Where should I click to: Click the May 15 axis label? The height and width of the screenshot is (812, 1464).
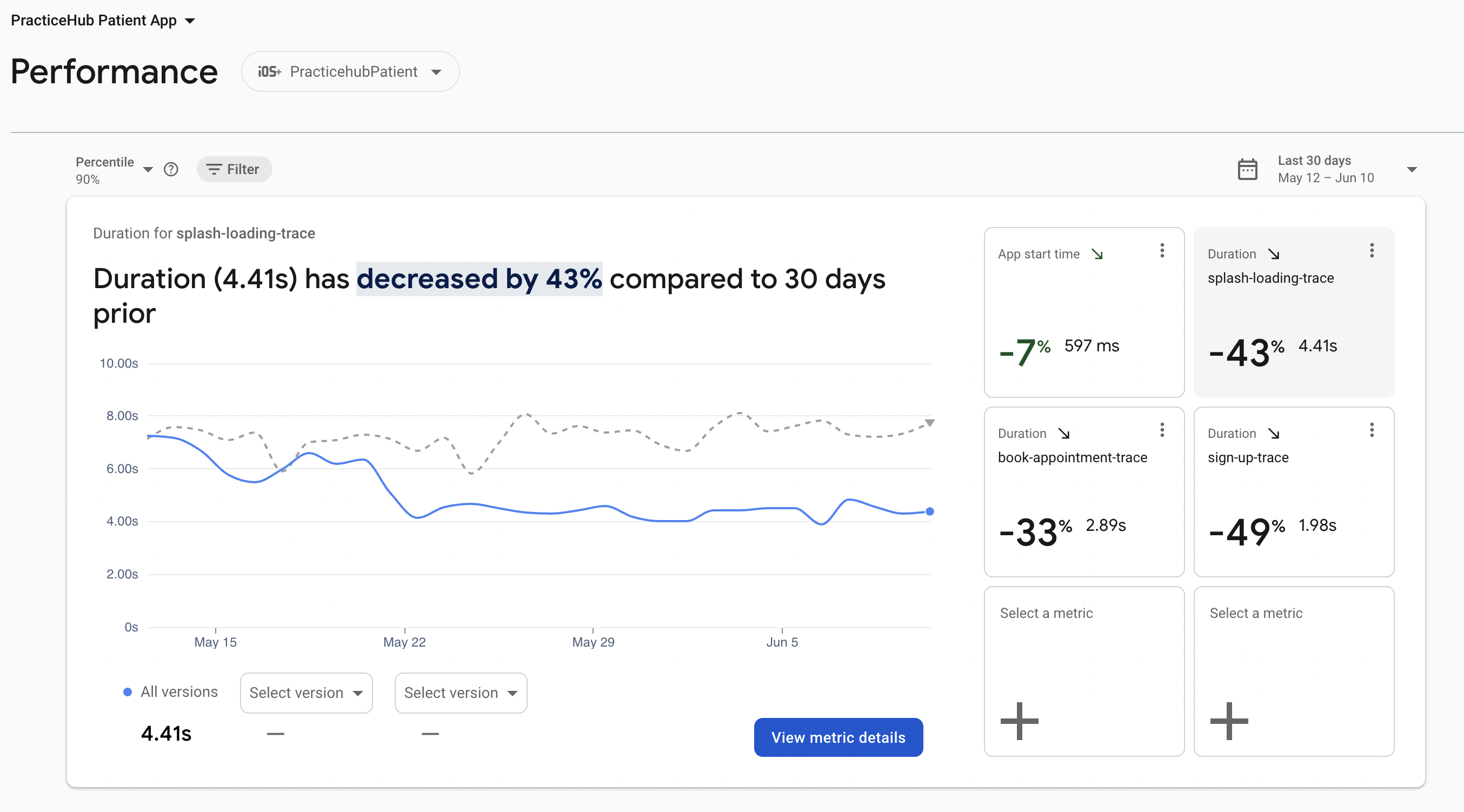[215, 642]
